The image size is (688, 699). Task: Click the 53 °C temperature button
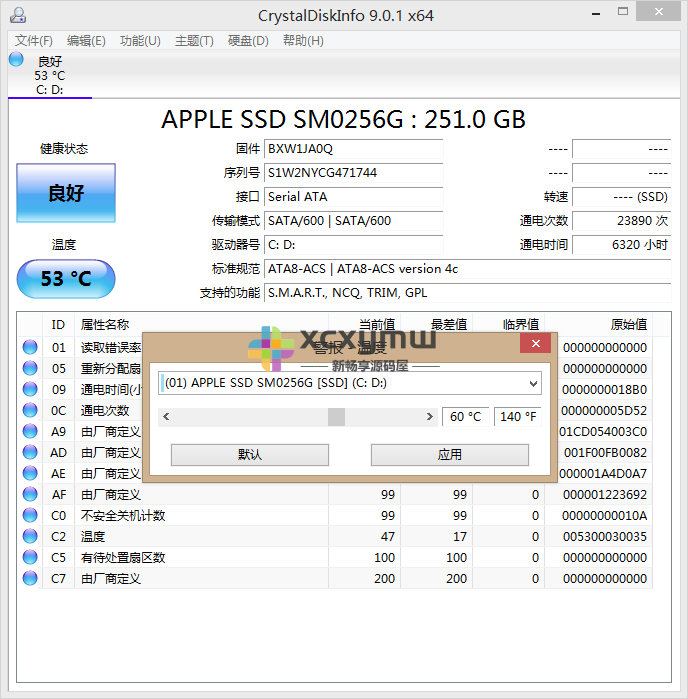click(x=66, y=279)
